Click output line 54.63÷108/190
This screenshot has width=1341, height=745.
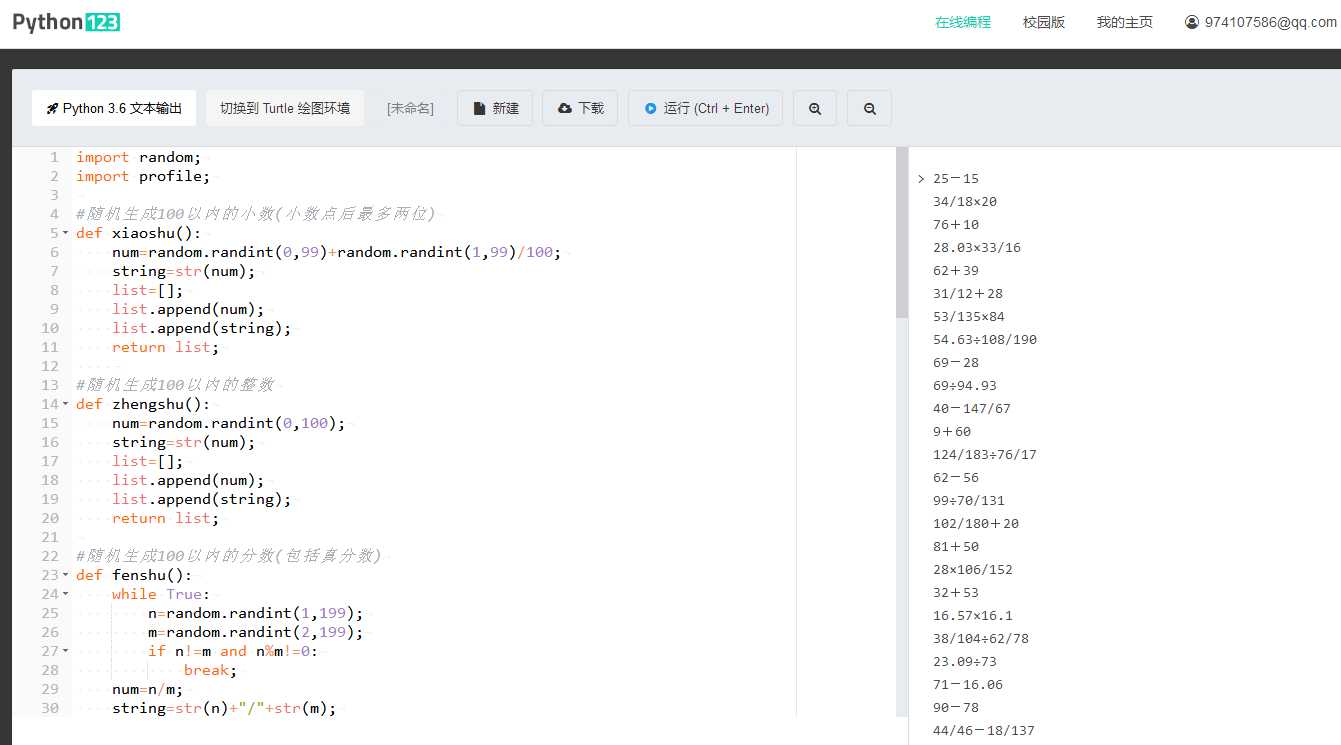coord(985,340)
